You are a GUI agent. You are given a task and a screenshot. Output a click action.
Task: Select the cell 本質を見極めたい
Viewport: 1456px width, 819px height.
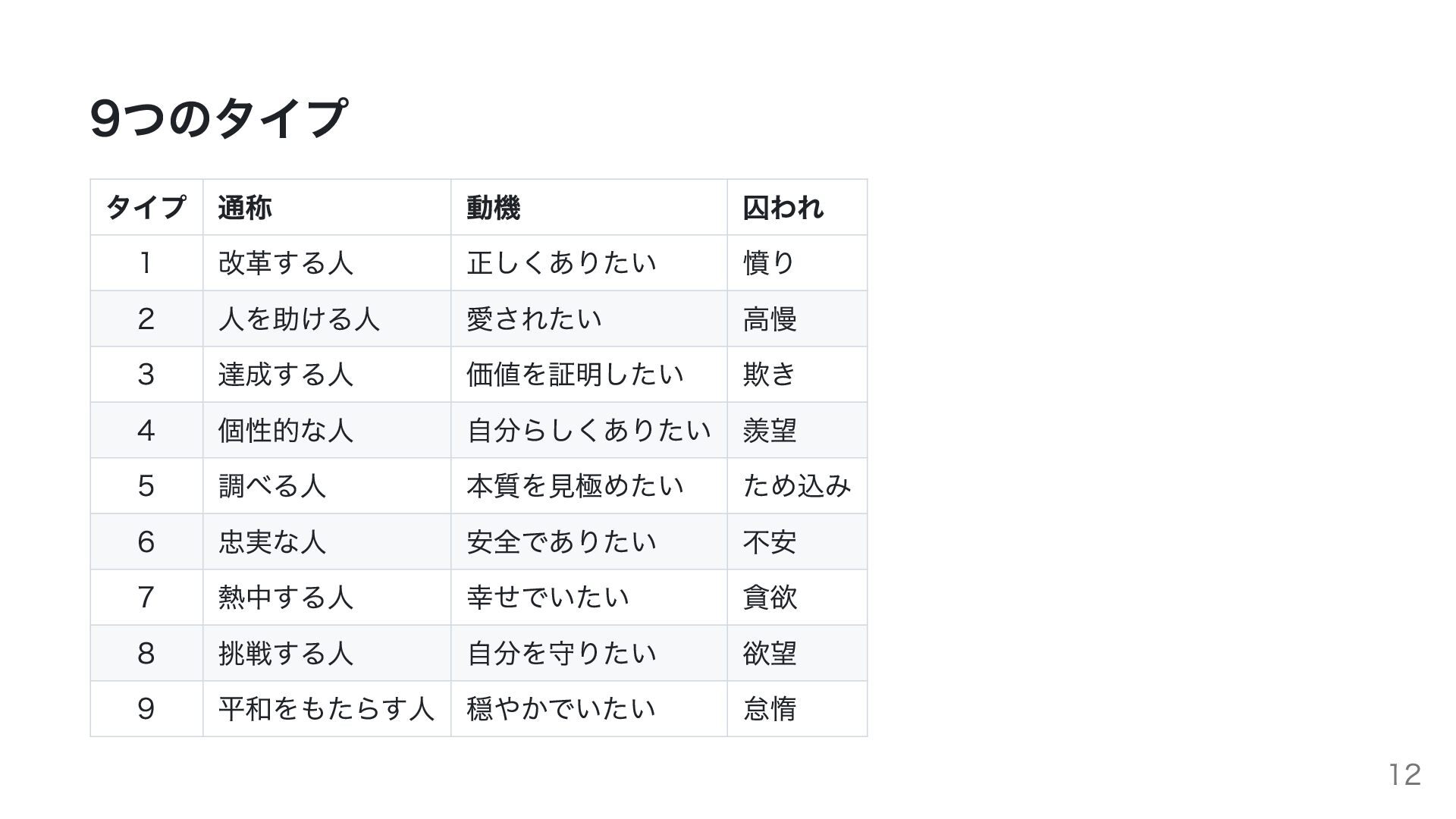[576, 486]
